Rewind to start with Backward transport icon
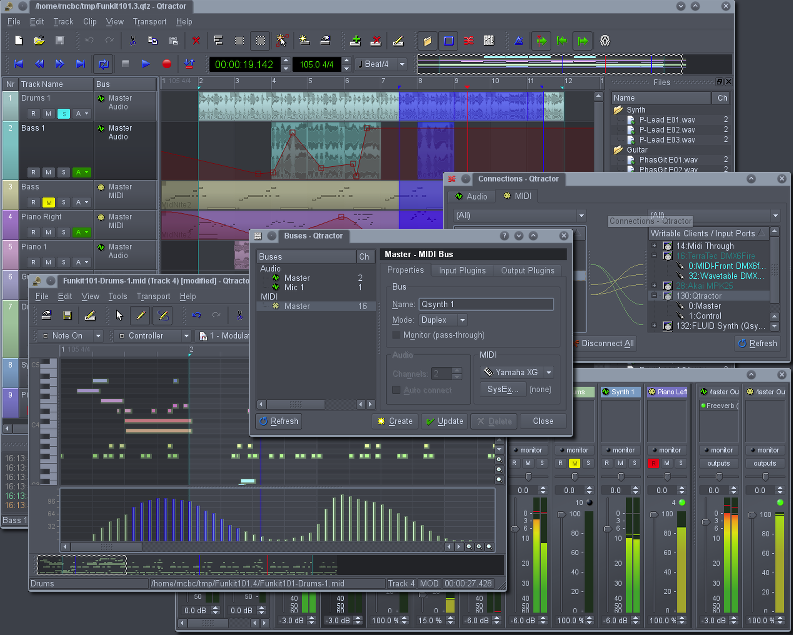Viewport: 793px width, 635px height. pyautogui.click(x=19, y=64)
